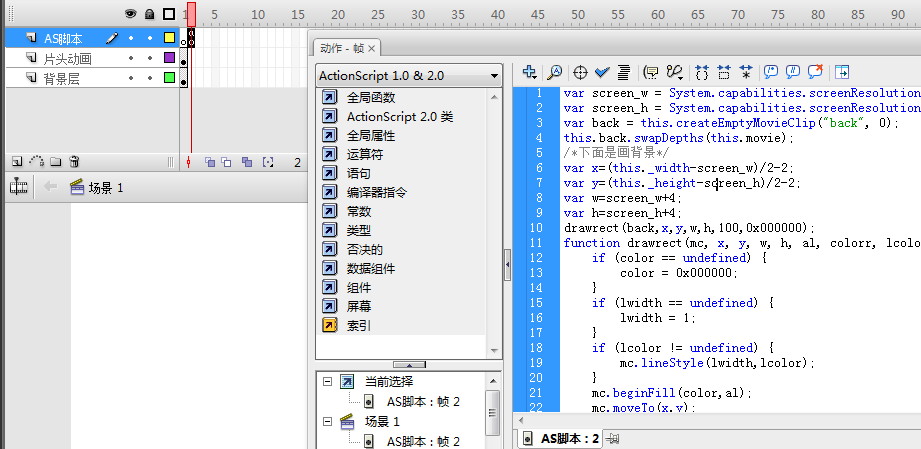Enable onion skin
The width and height of the screenshot is (921, 449).
click(209, 162)
